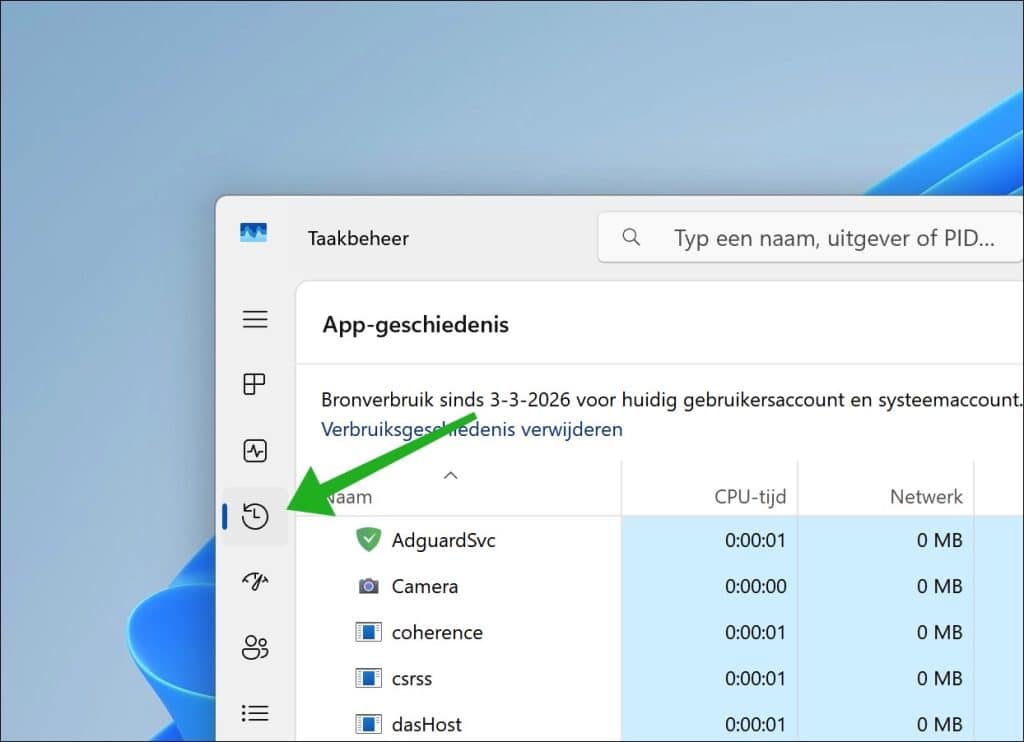This screenshot has width=1024, height=742.
Task: Open the Opstart-apps speedometer icon
Action: pos(255,582)
